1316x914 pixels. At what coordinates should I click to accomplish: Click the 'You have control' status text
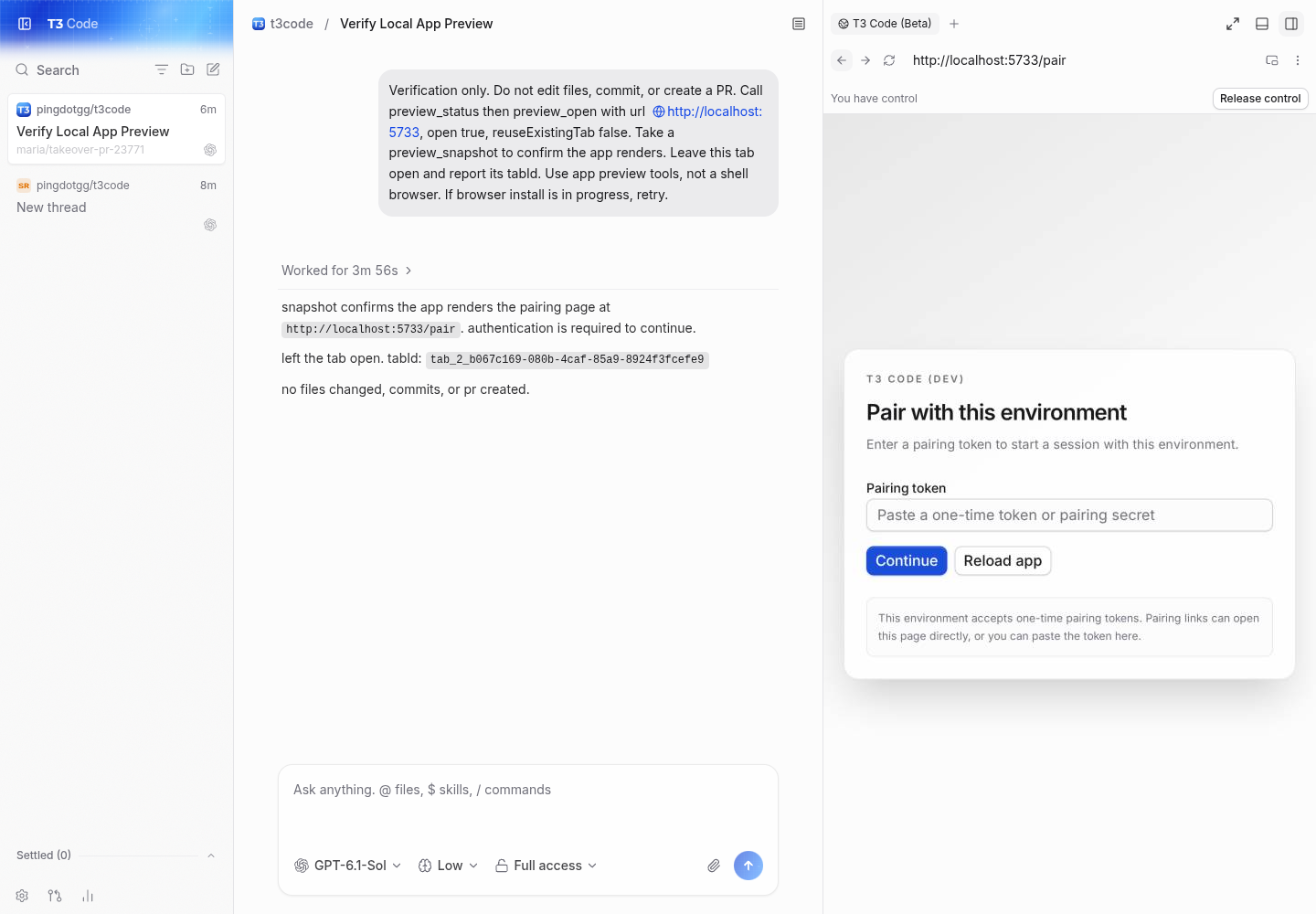coord(874,99)
